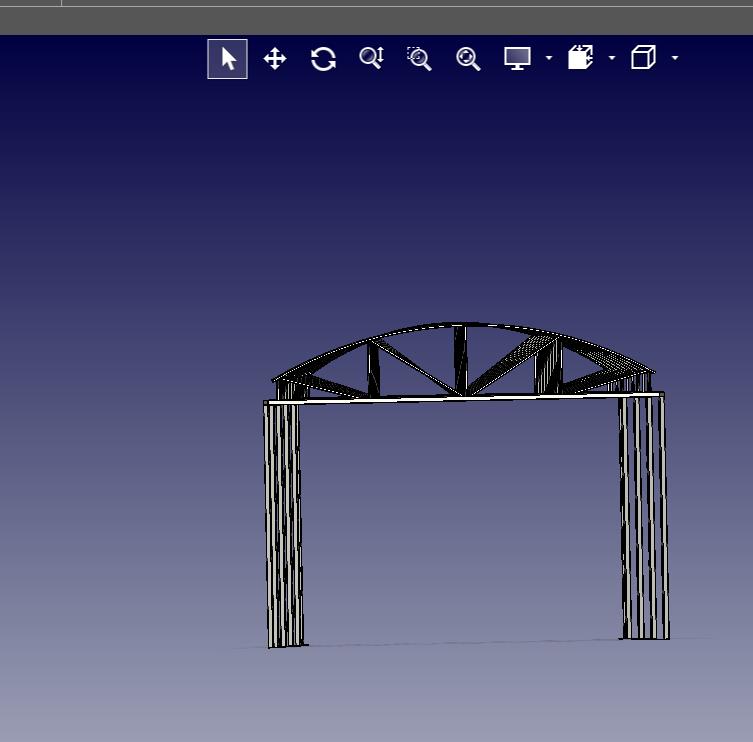Open the view orientation dropdown arrow
This screenshot has height=742, width=753.
[675, 58]
